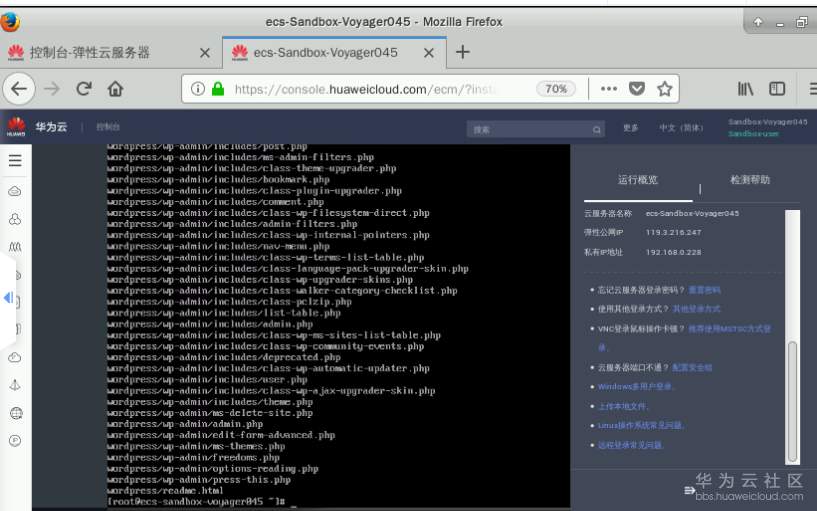Open the page actions three-dot menu
Image resolution: width=817 pixels, height=511 pixels.
pos(609,89)
